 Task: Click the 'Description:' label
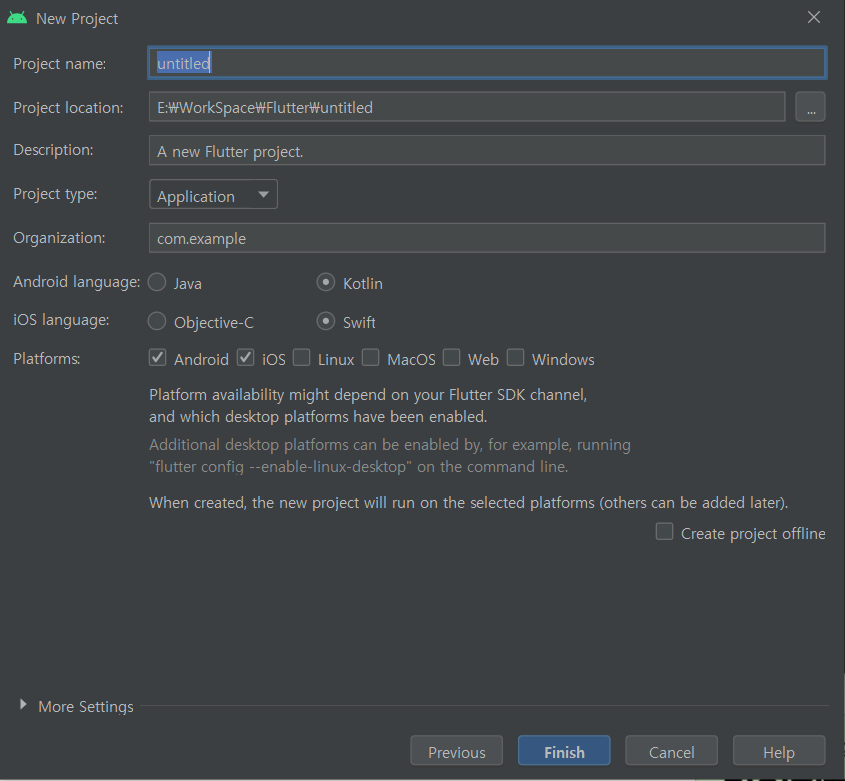[53, 150]
